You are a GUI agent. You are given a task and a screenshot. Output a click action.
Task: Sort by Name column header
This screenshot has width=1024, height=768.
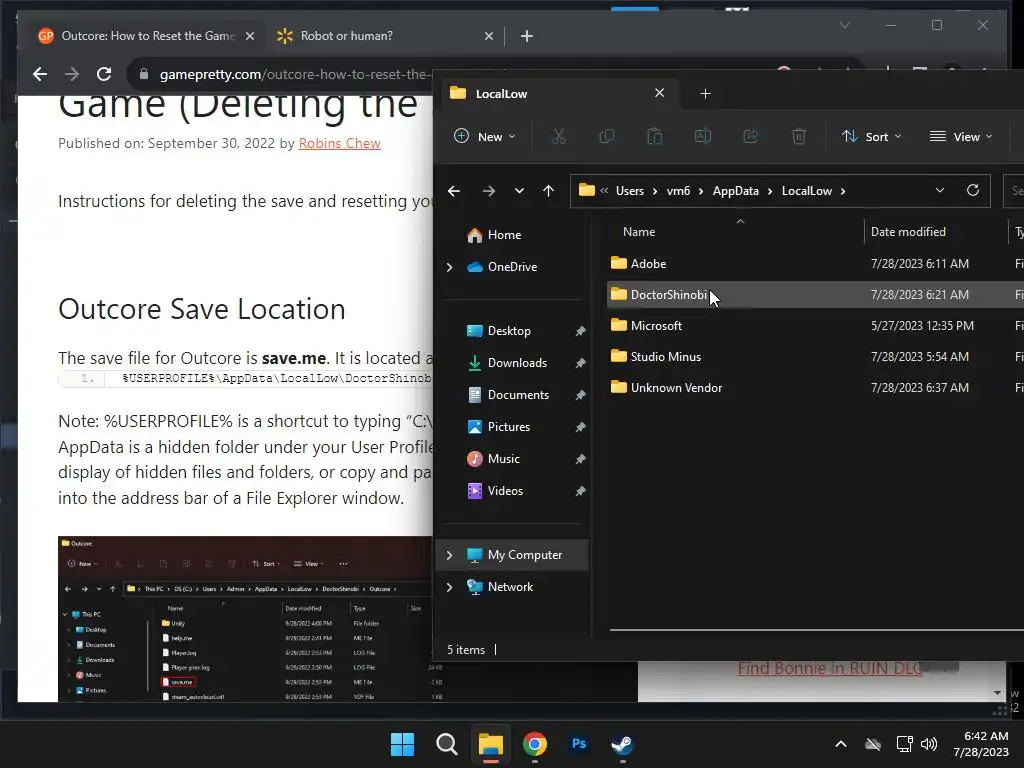click(x=639, y=232)
